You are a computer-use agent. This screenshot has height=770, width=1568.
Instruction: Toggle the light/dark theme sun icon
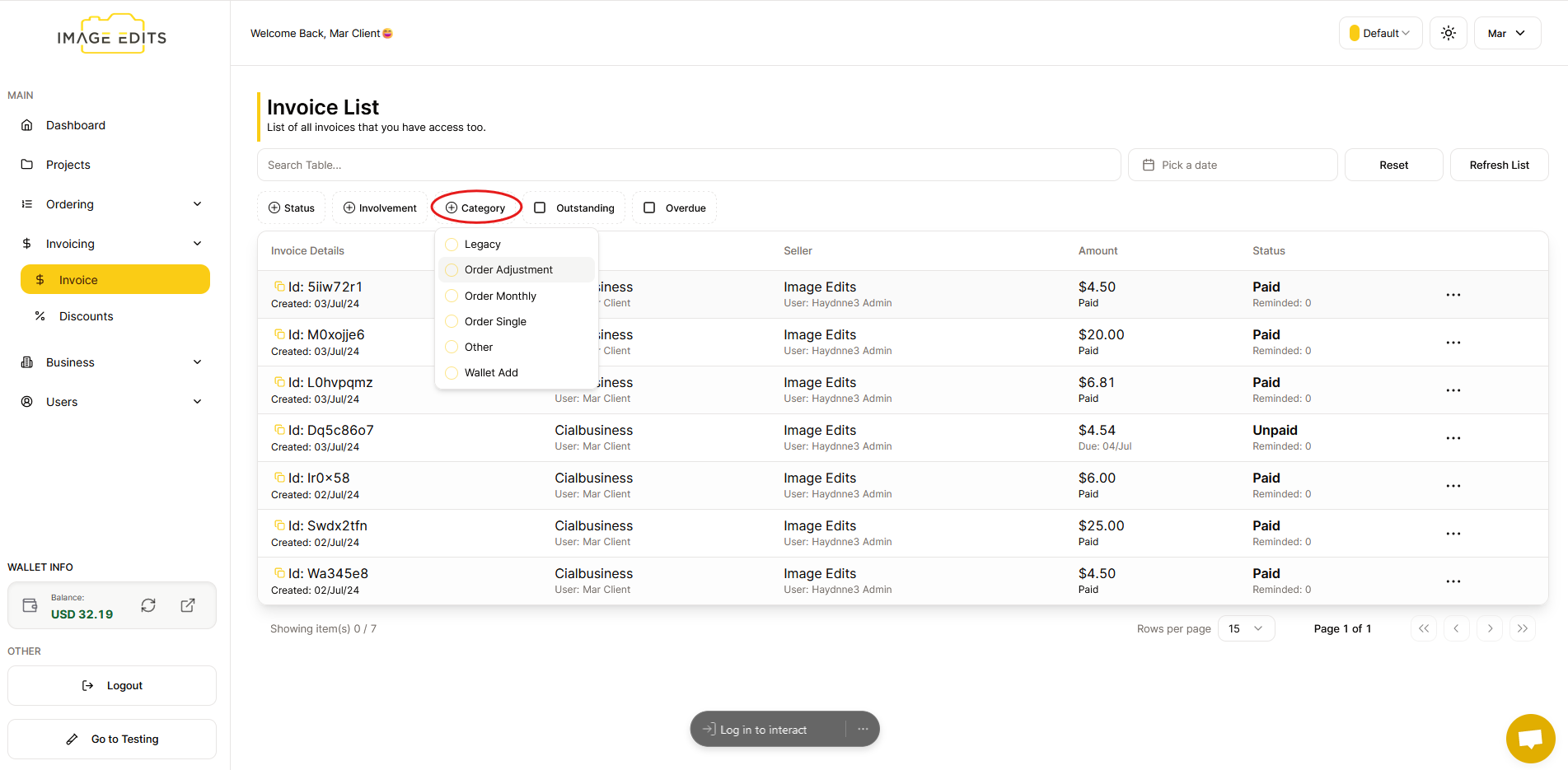coord(1448,33)
